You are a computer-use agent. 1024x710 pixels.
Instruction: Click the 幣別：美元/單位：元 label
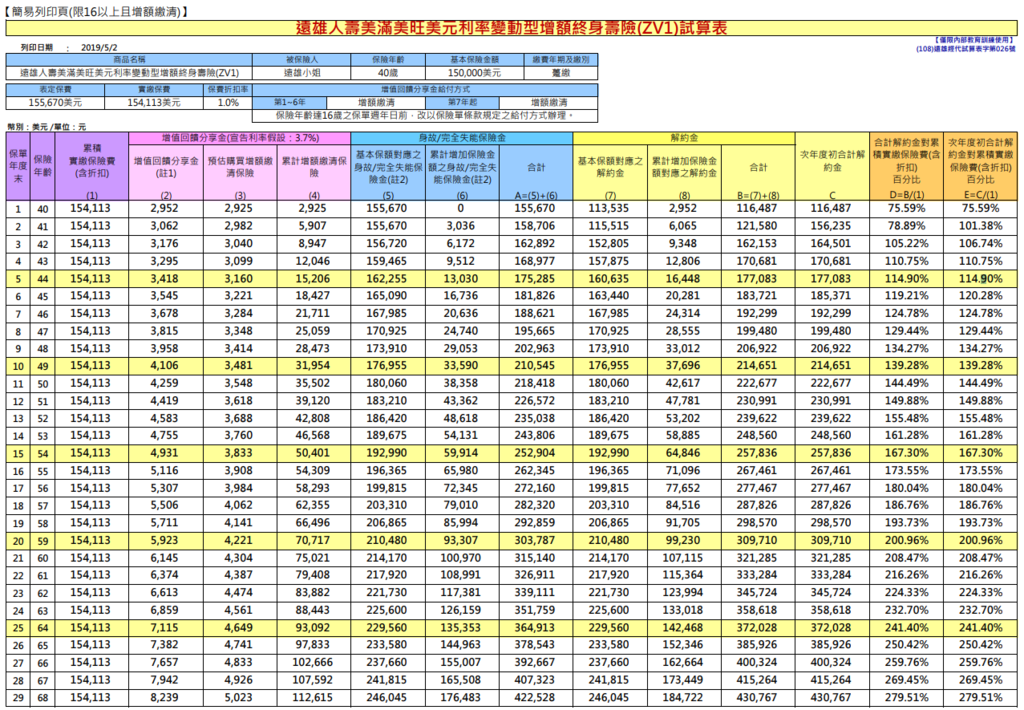(x=46, y=127)
